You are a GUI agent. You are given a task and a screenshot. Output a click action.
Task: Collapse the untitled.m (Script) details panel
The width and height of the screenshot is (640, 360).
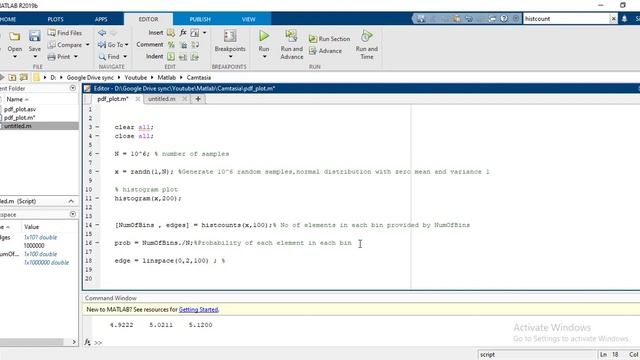(71, 201)
